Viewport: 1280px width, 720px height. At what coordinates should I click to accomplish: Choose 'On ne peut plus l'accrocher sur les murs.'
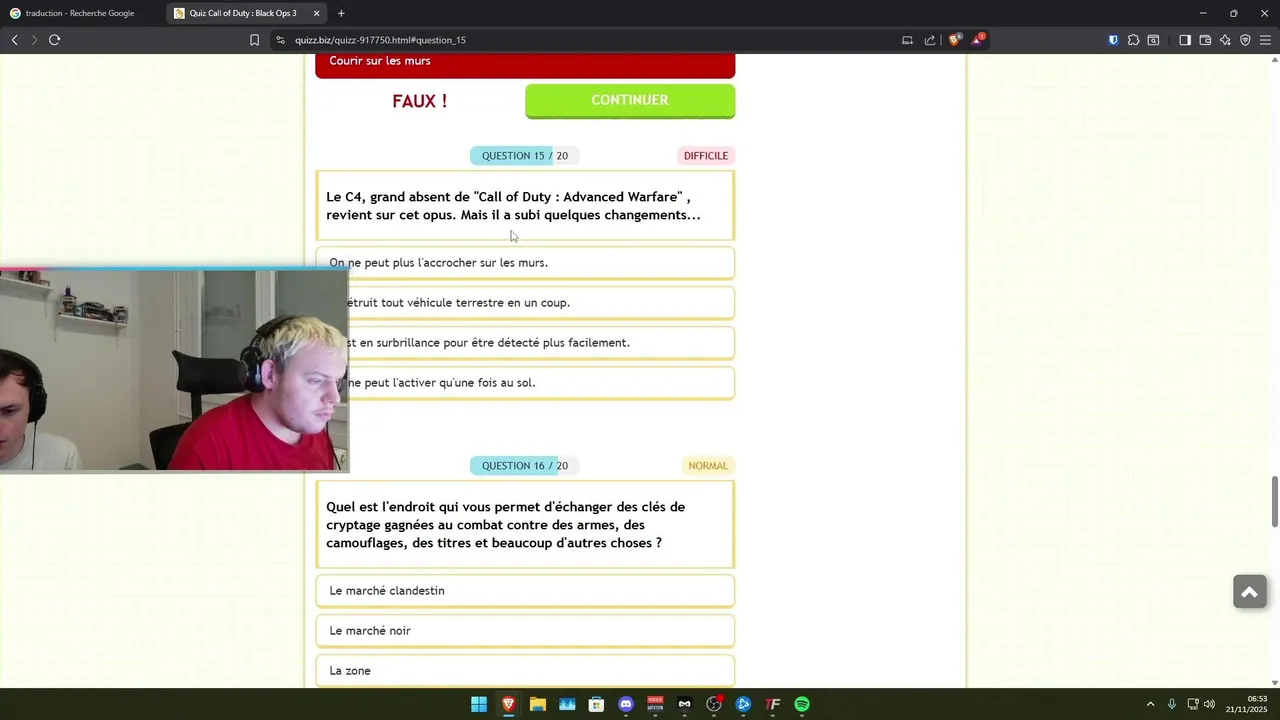coord(525,263)
